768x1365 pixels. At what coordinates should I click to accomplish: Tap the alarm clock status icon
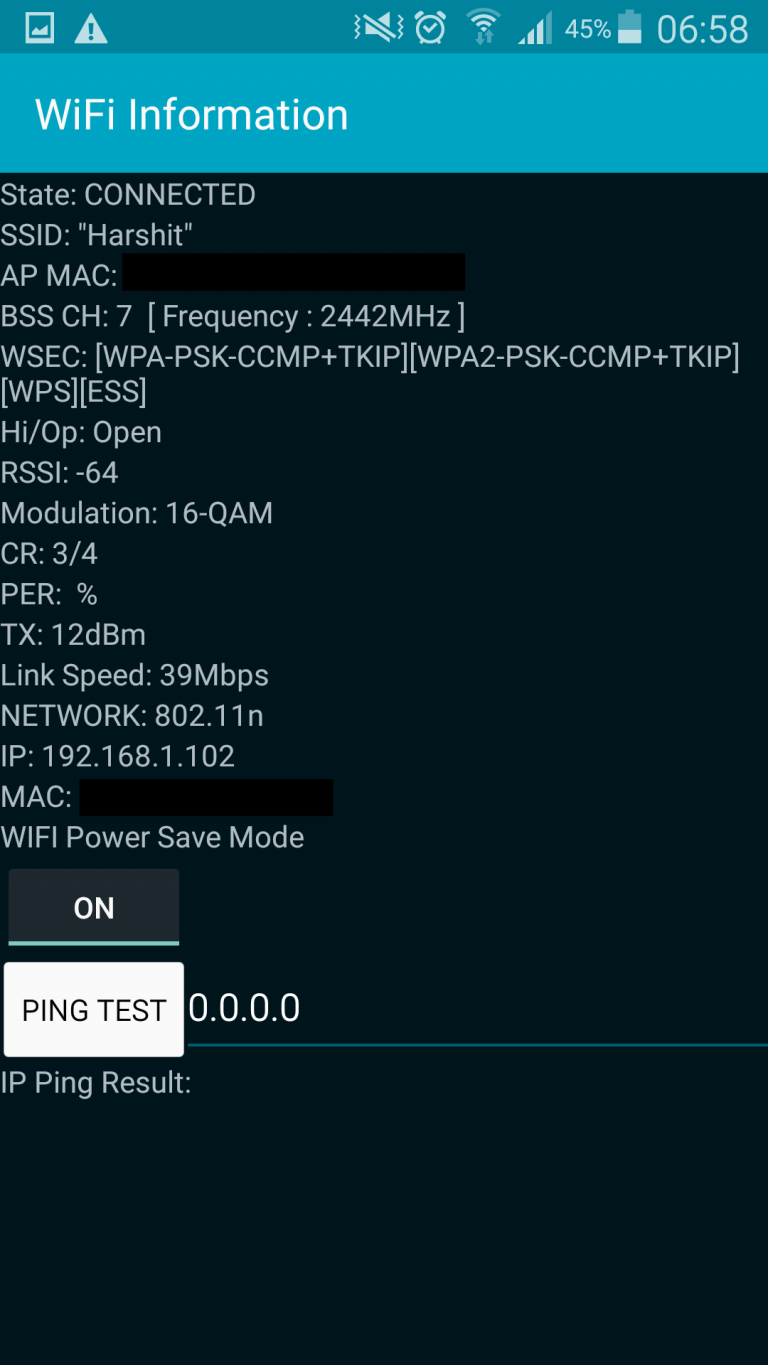pos(431,28)
